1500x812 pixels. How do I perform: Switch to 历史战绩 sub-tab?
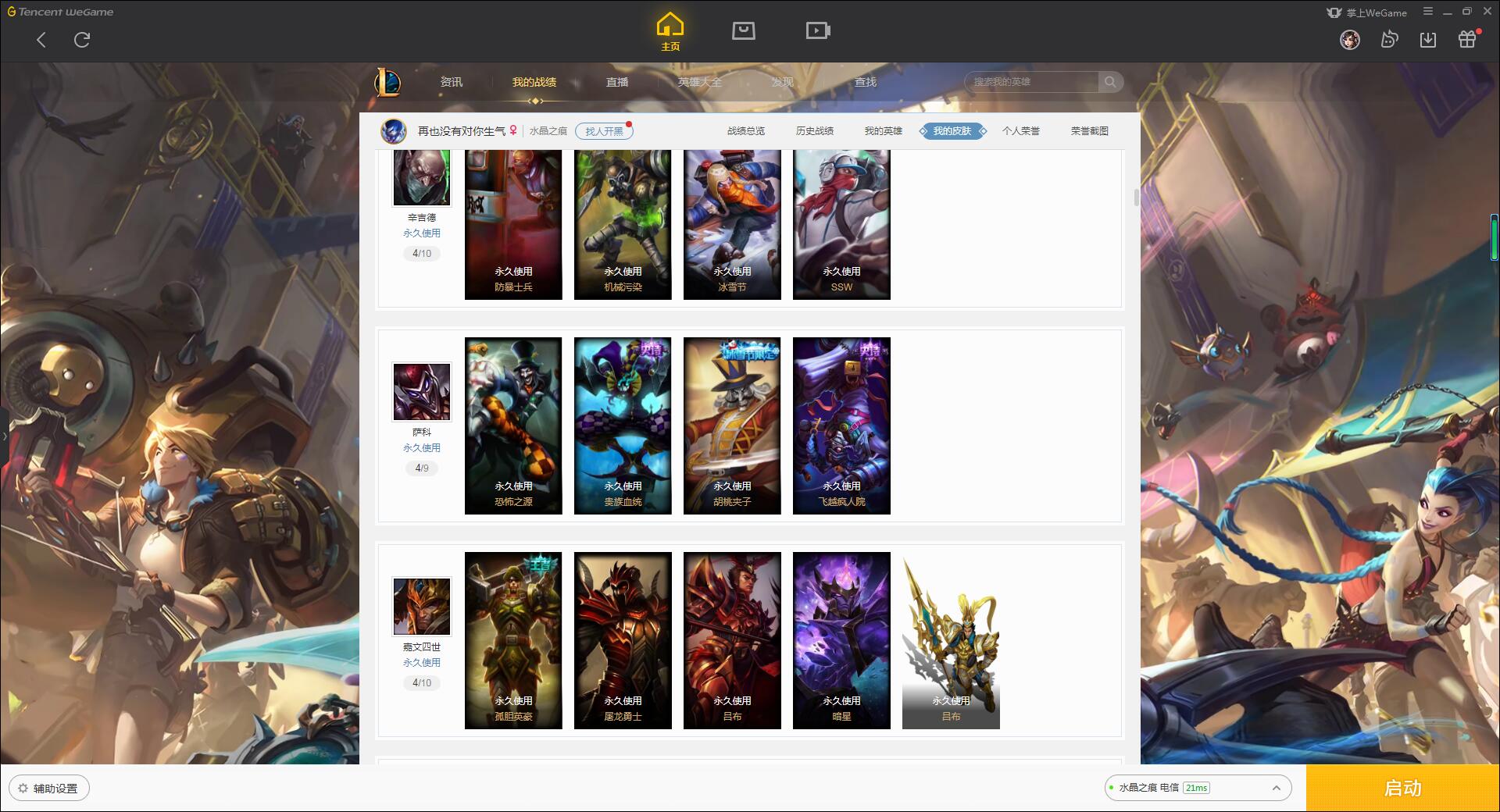[x=815, y=131]
